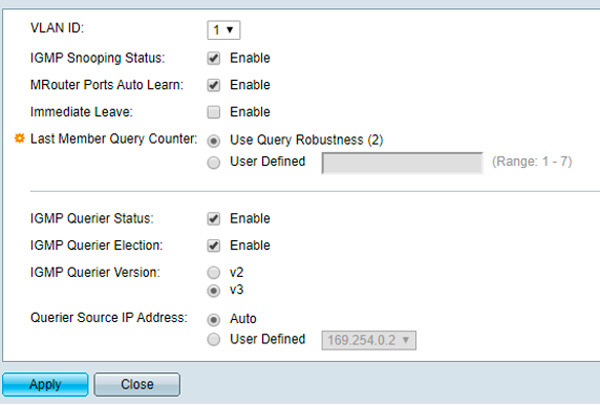This screenshot has height=405, width=600.
Task: Select v2 IGMP Querier Version
Action: click(214, 273)
